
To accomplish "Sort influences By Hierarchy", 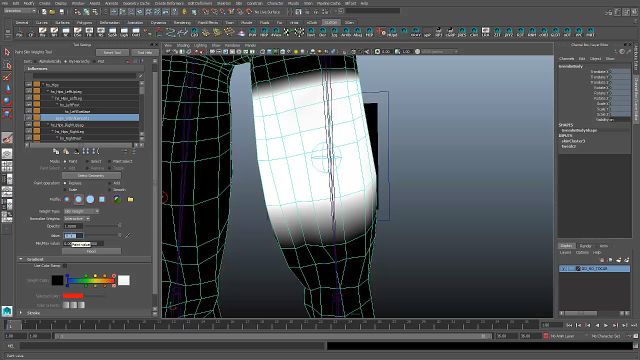I will [65, 62].
